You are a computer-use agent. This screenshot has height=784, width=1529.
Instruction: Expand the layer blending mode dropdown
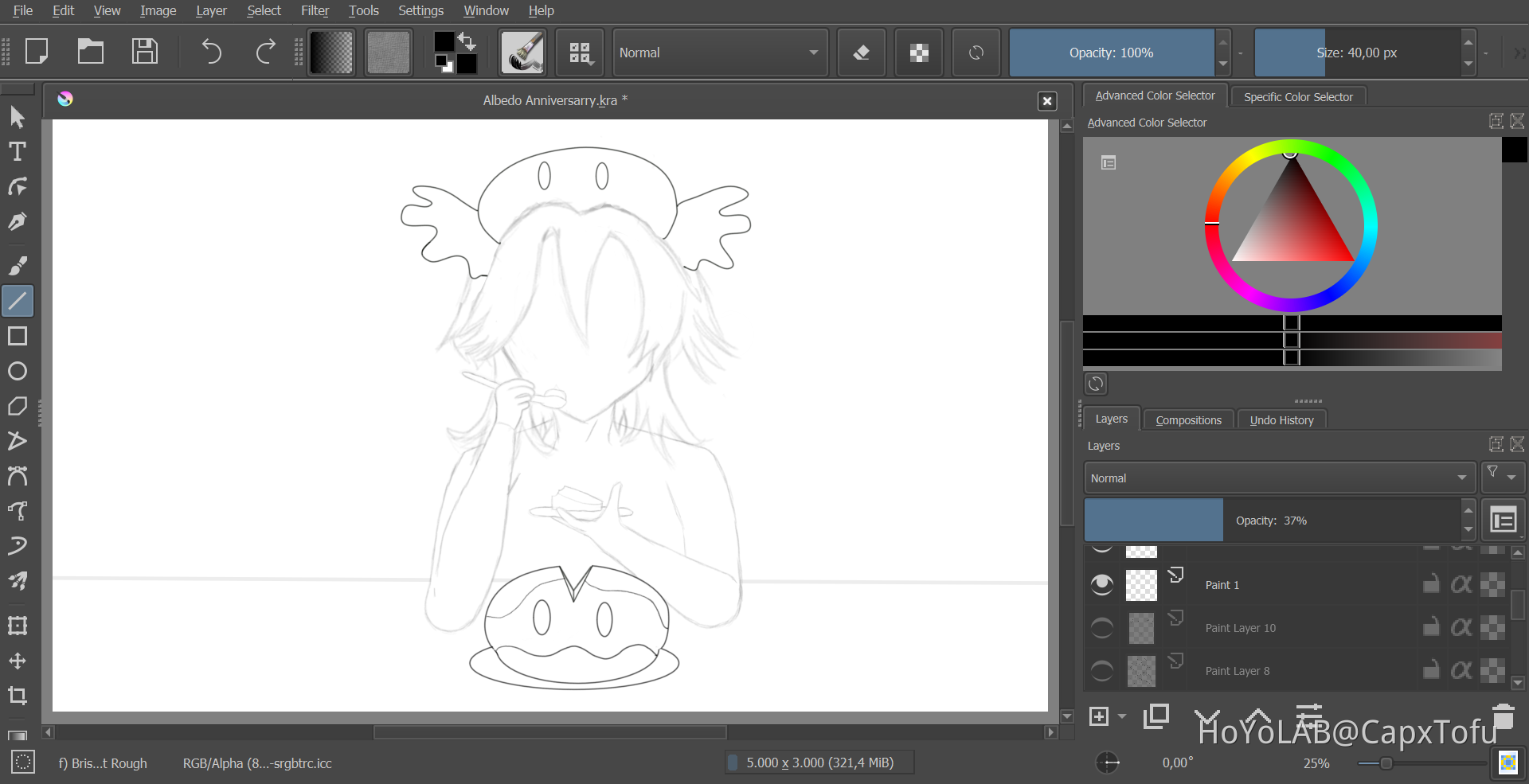point(1279,478)
